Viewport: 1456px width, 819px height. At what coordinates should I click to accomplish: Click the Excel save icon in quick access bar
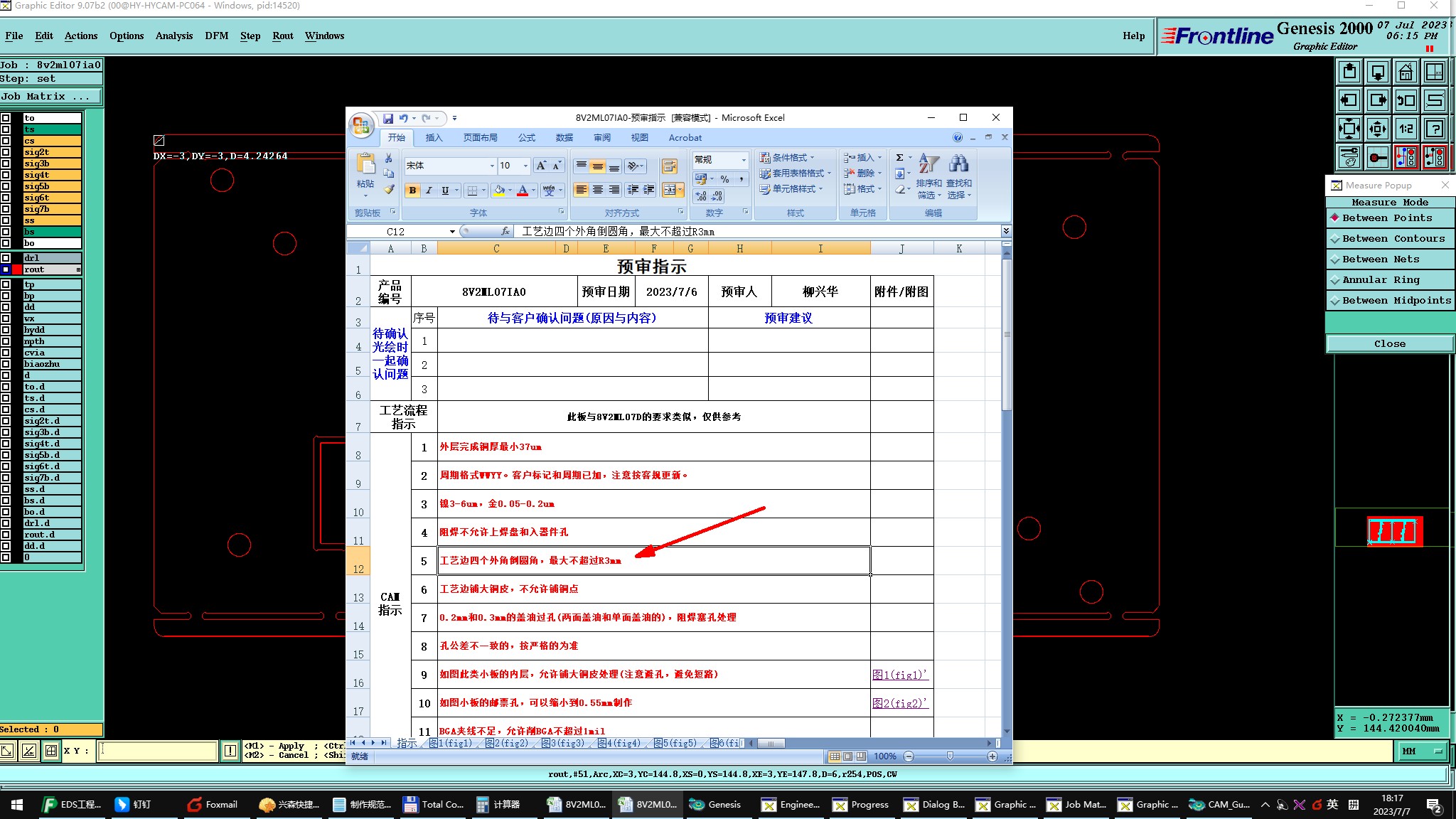(x=388, y=118)
